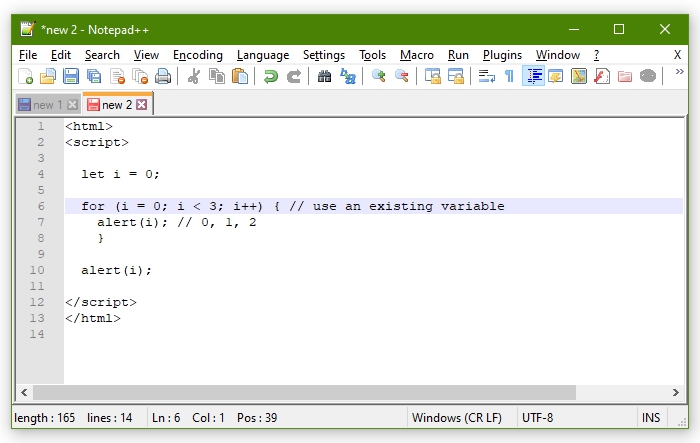This screenshot has height=443, width=700.
Task: Open the Tools menu
Action: pos(372,55)
